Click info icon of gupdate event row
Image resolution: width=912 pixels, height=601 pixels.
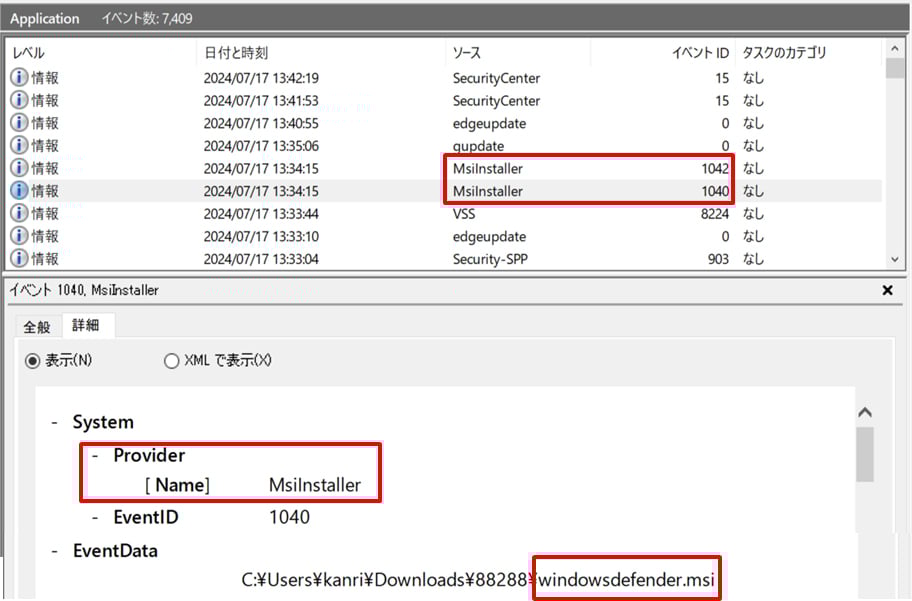(19, 145)
